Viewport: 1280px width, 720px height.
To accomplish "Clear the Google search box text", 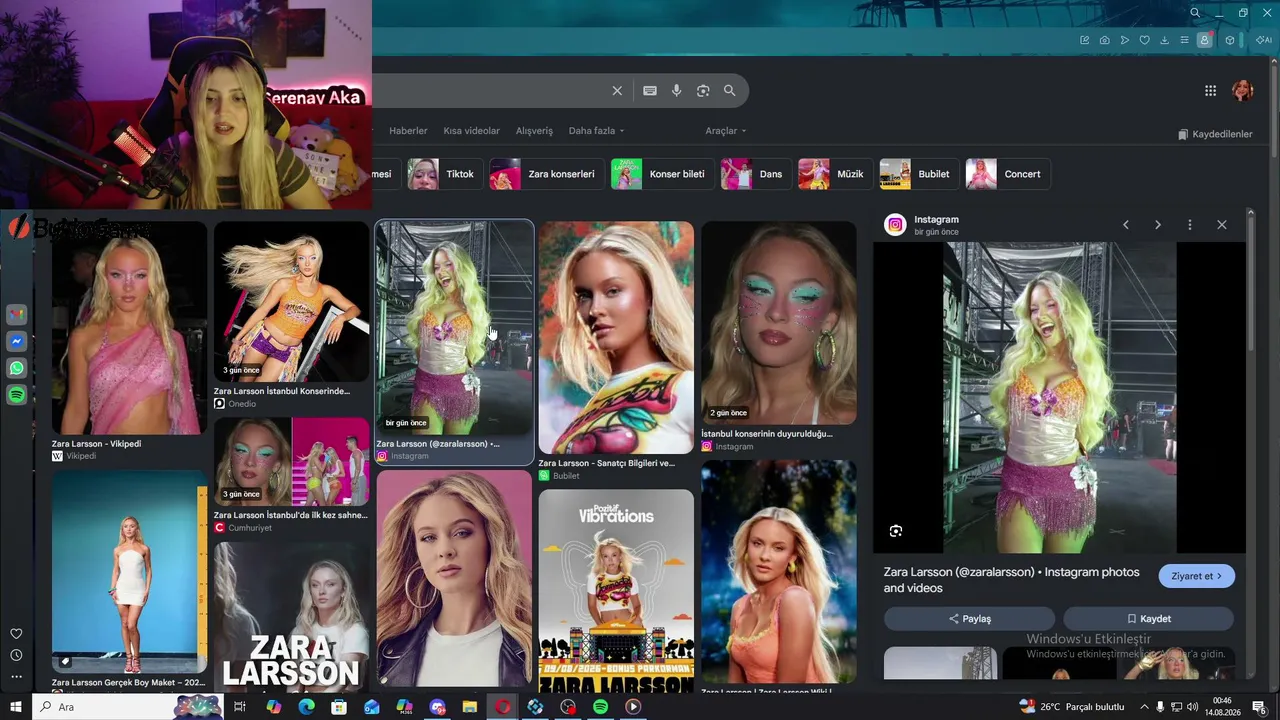I will pyautogui.click(x=617, y=91).
